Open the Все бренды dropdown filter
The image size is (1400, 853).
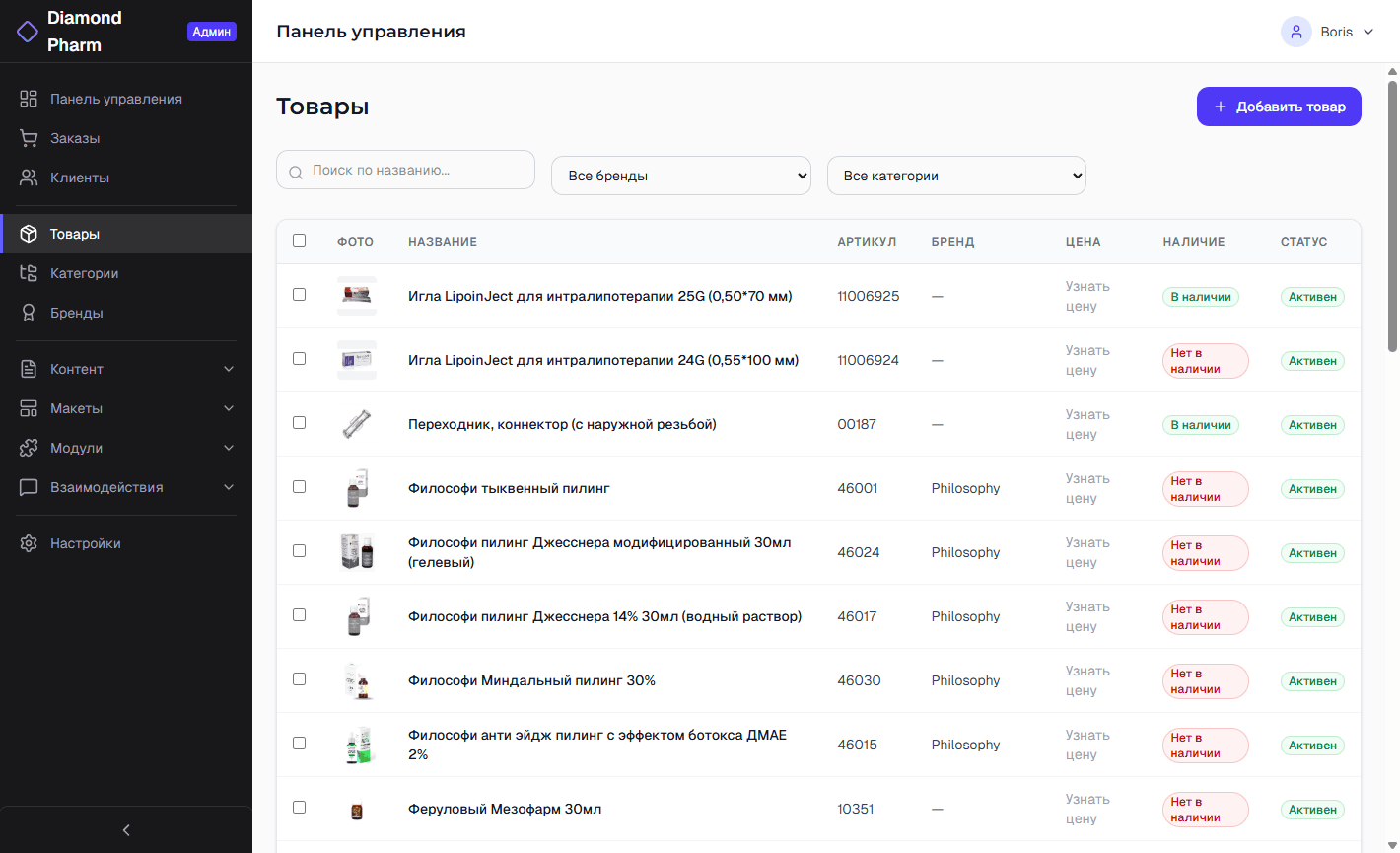tap(680, 176)
